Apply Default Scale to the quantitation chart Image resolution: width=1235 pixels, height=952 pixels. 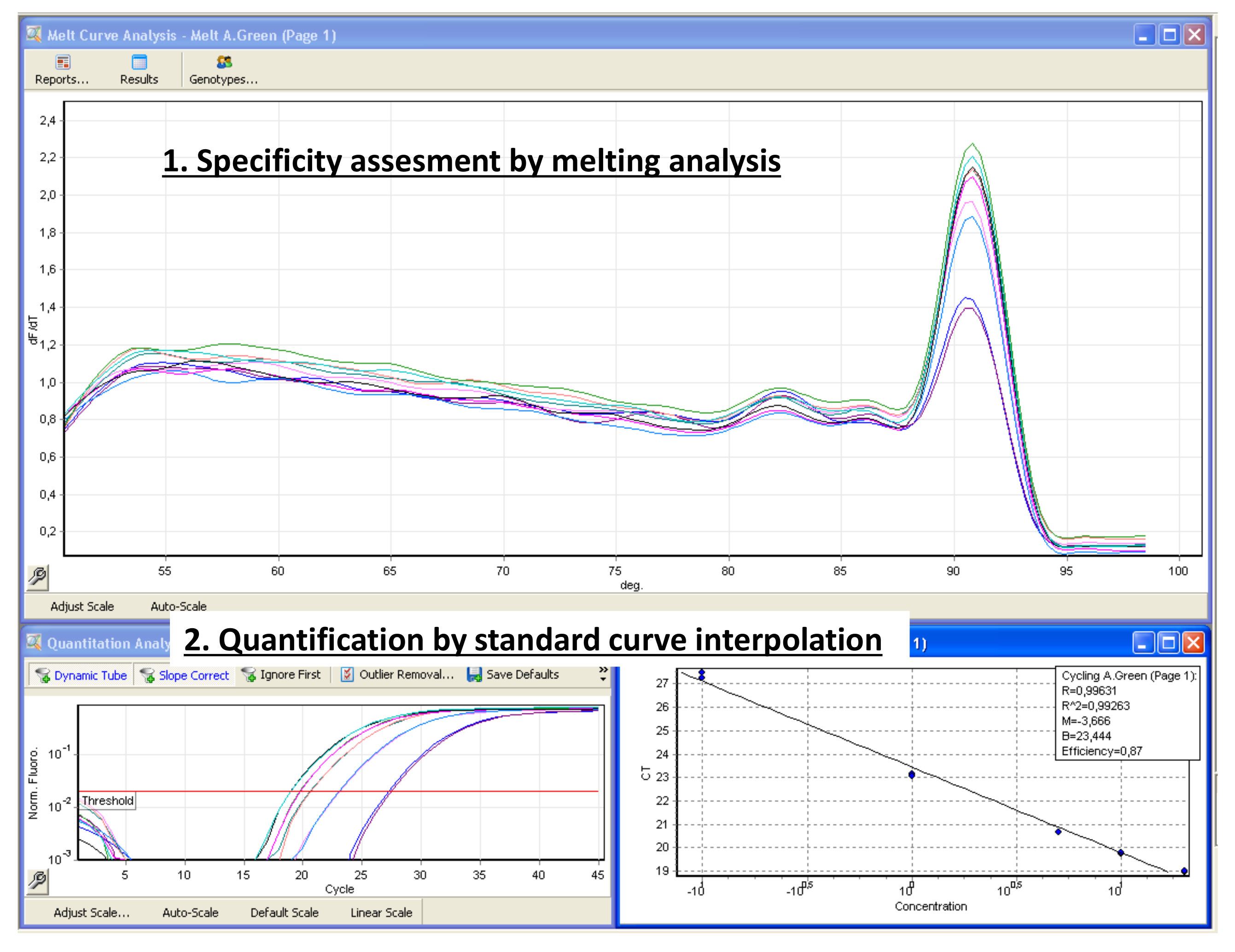[285, 912]
